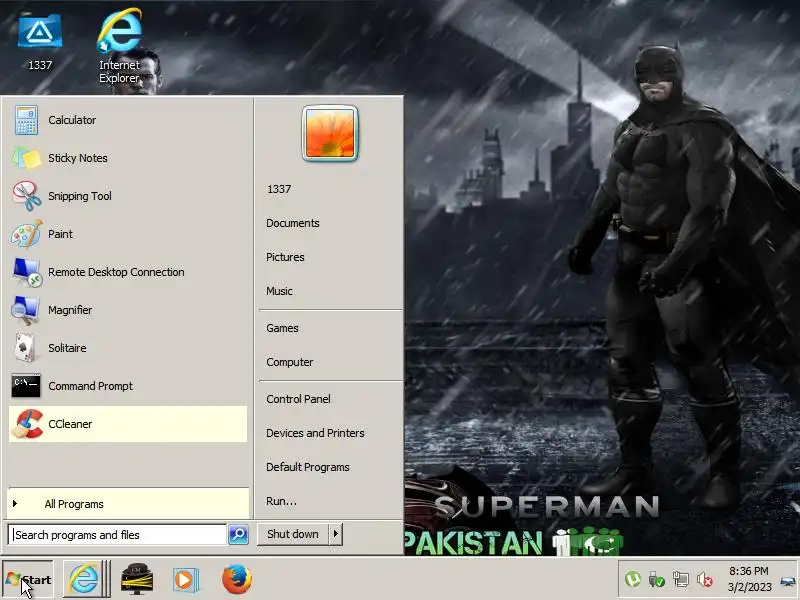Image resolution: width=800 pixels, height=600 pixels.
Task: Click the Remote Desktop Connection label
Action: coord(116,272)
